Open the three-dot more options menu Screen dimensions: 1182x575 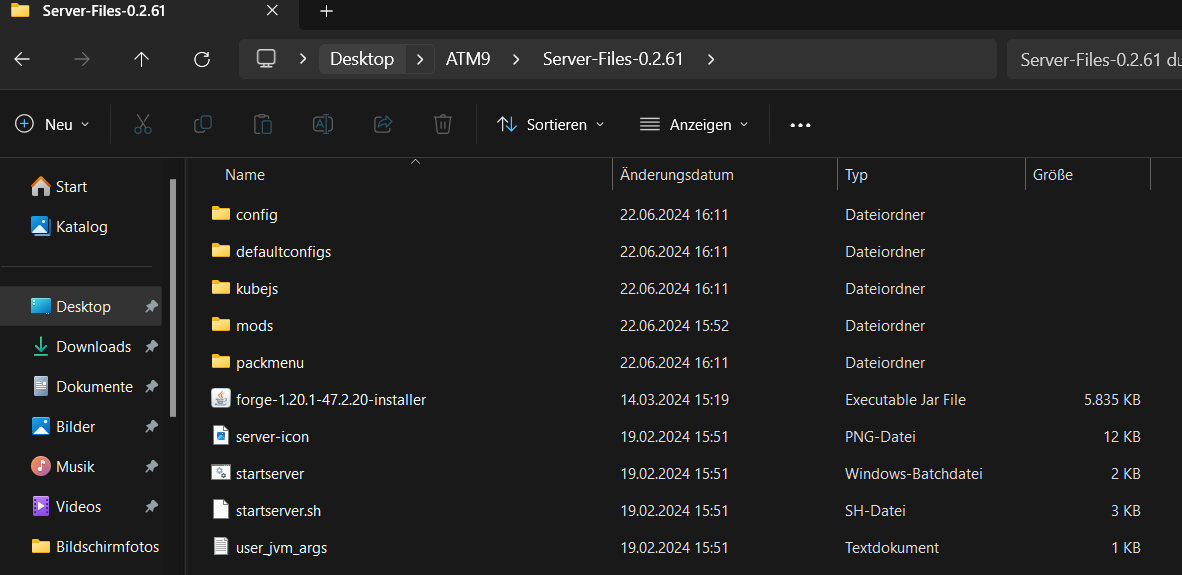800,125
